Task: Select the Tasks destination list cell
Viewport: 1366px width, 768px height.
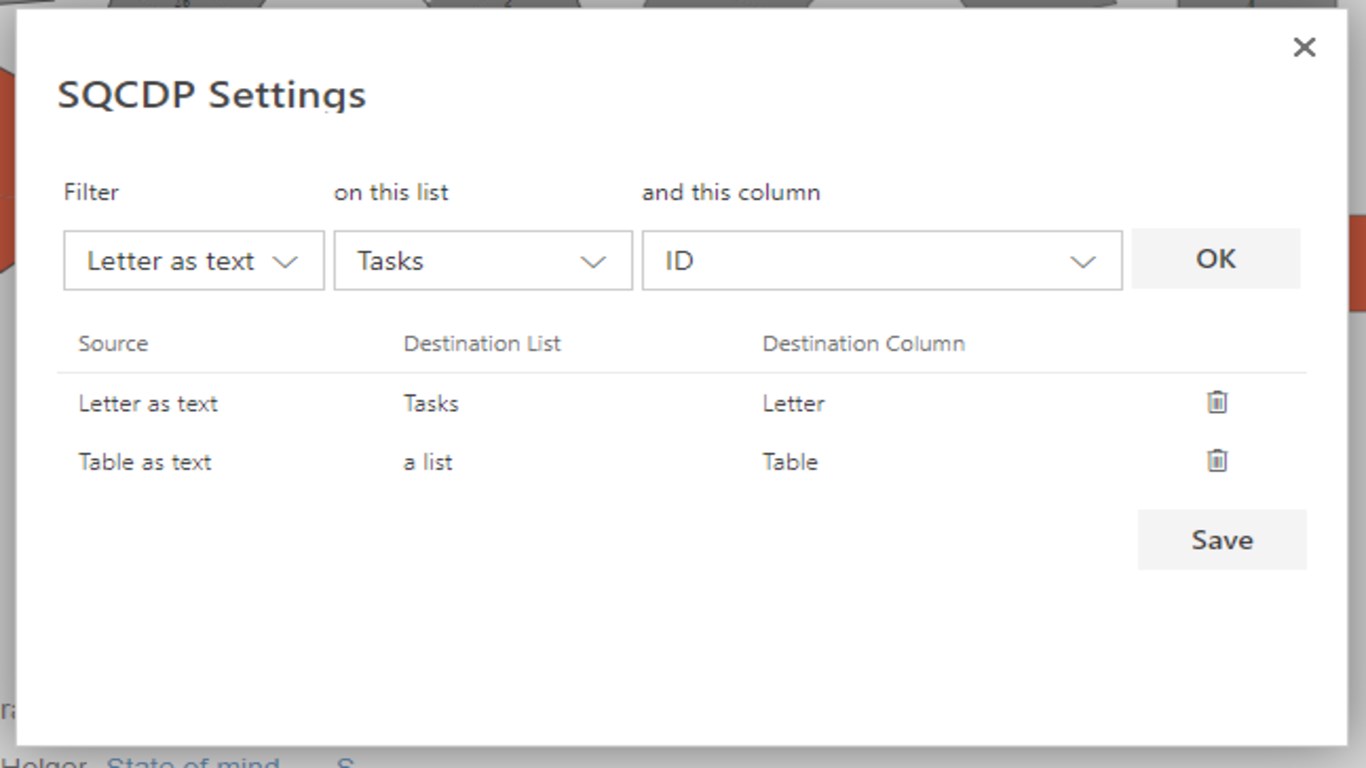Action: [431, 404]
